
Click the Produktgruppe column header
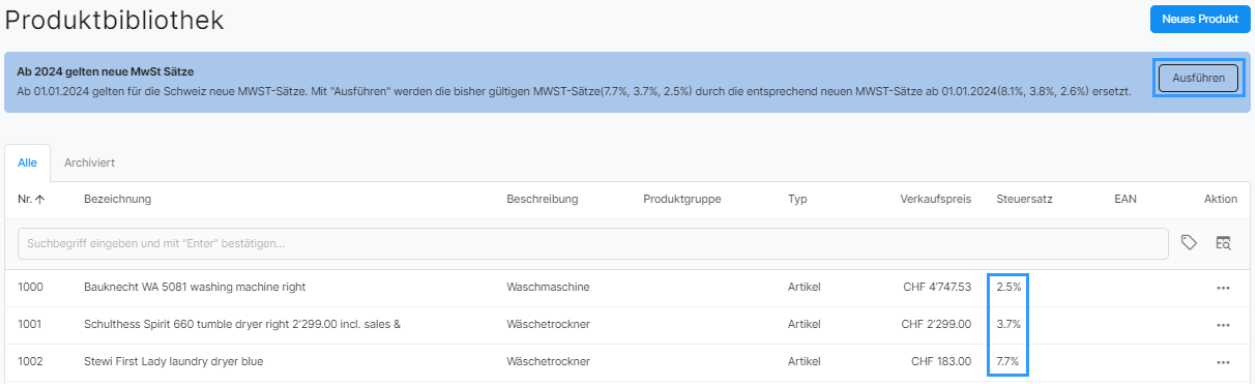click(x=682, y=199)
